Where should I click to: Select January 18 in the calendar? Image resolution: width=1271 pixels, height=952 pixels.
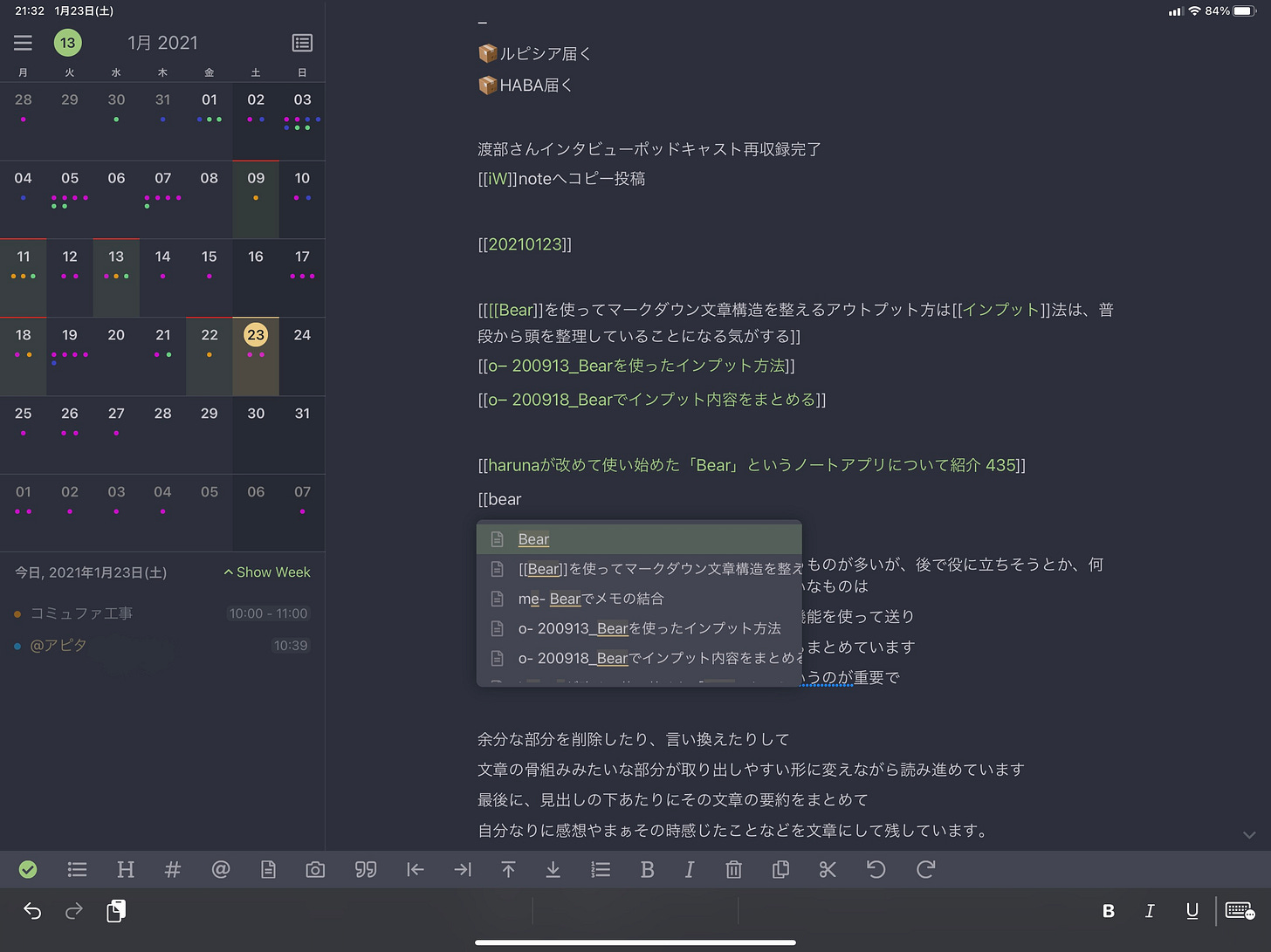pos(24,356)
